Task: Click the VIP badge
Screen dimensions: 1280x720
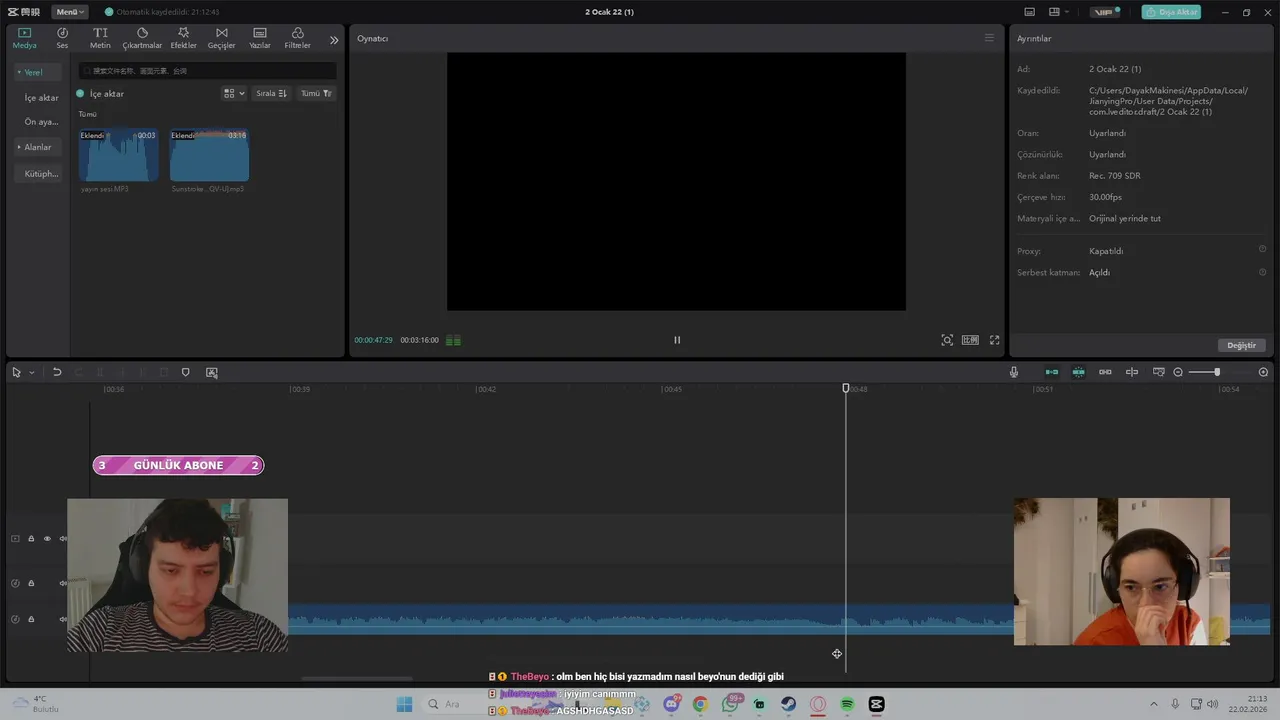Action: (x=1105, y=12)
